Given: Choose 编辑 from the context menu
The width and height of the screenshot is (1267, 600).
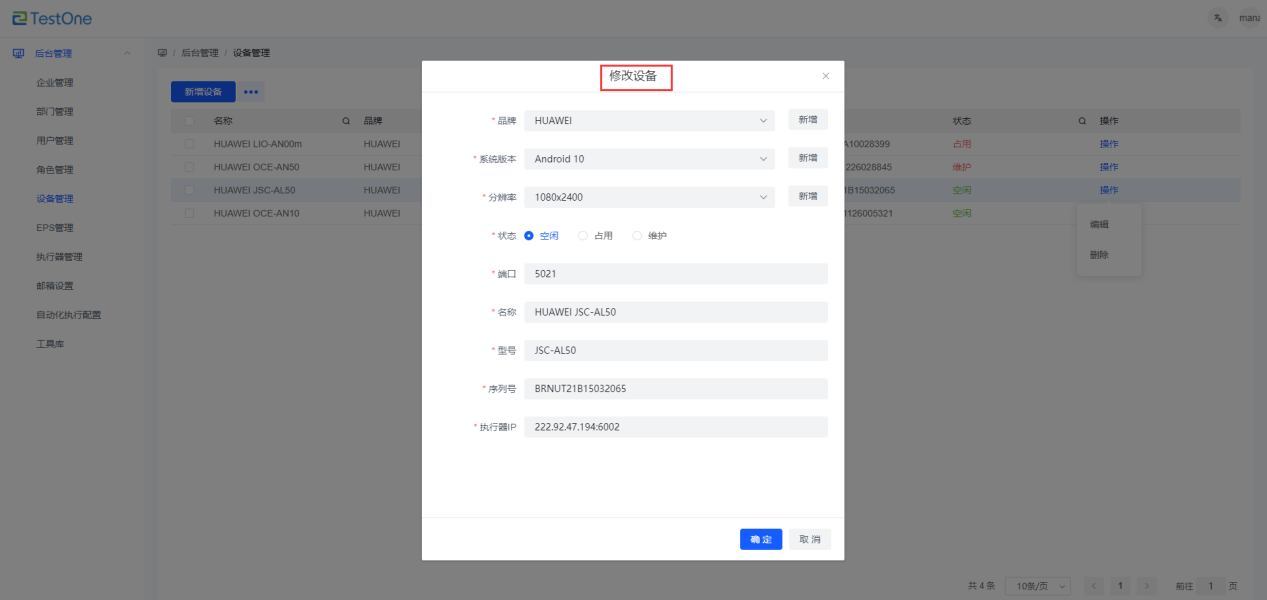Looking at the screenshot, I should pyautogui.click(x=1099, y=224).
